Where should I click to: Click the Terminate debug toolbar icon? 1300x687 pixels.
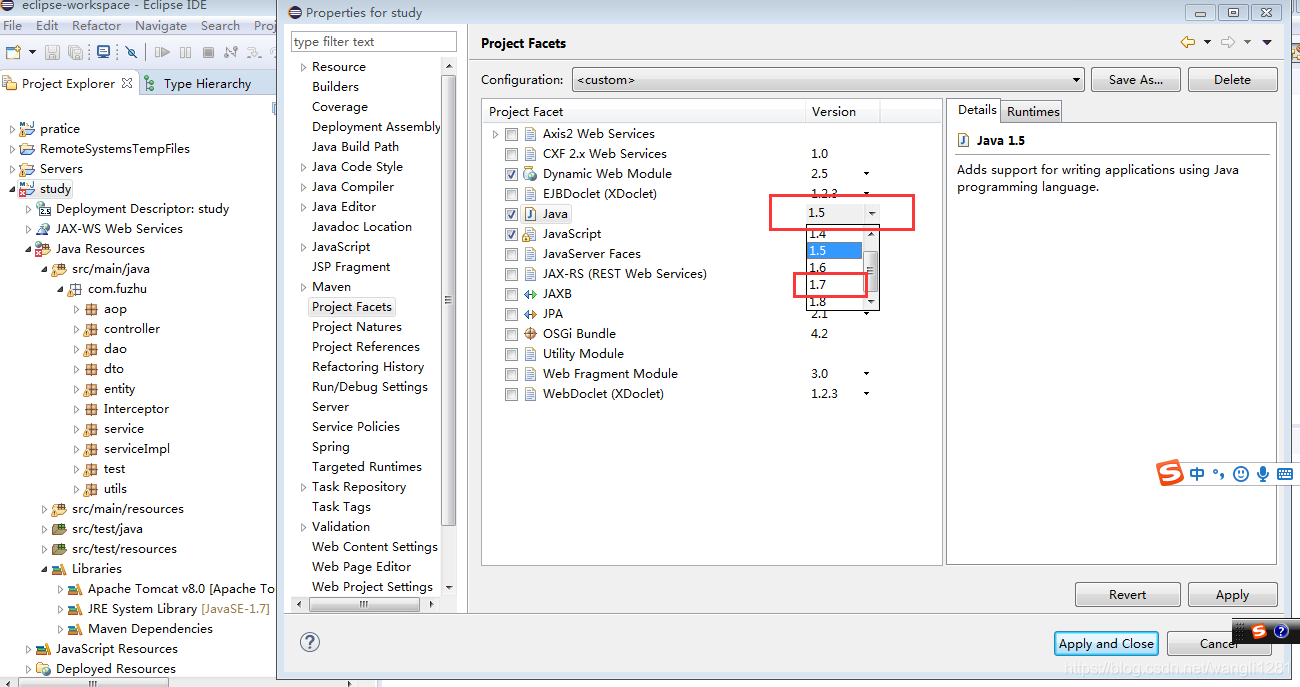pos(208,52)
